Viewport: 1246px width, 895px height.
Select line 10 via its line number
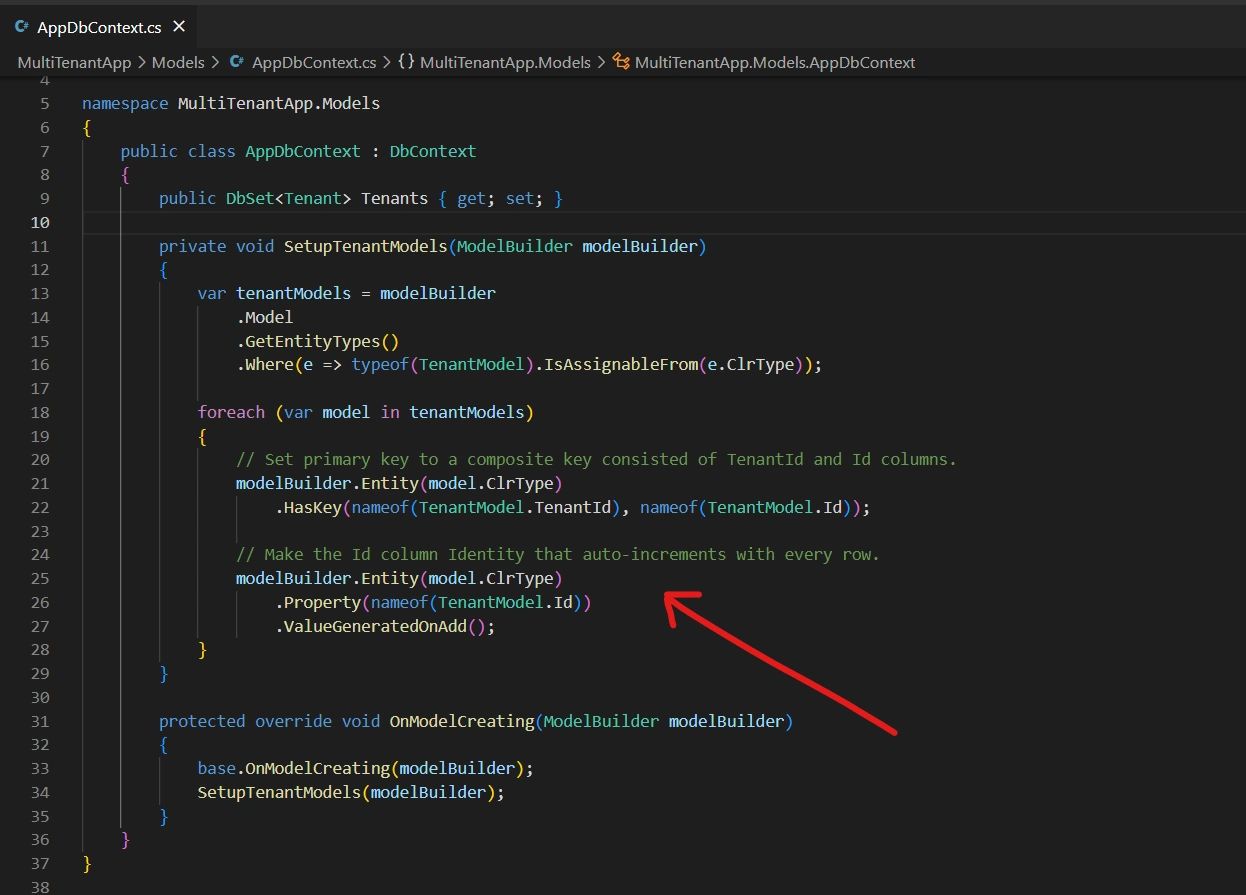click(x=40, y=222)
